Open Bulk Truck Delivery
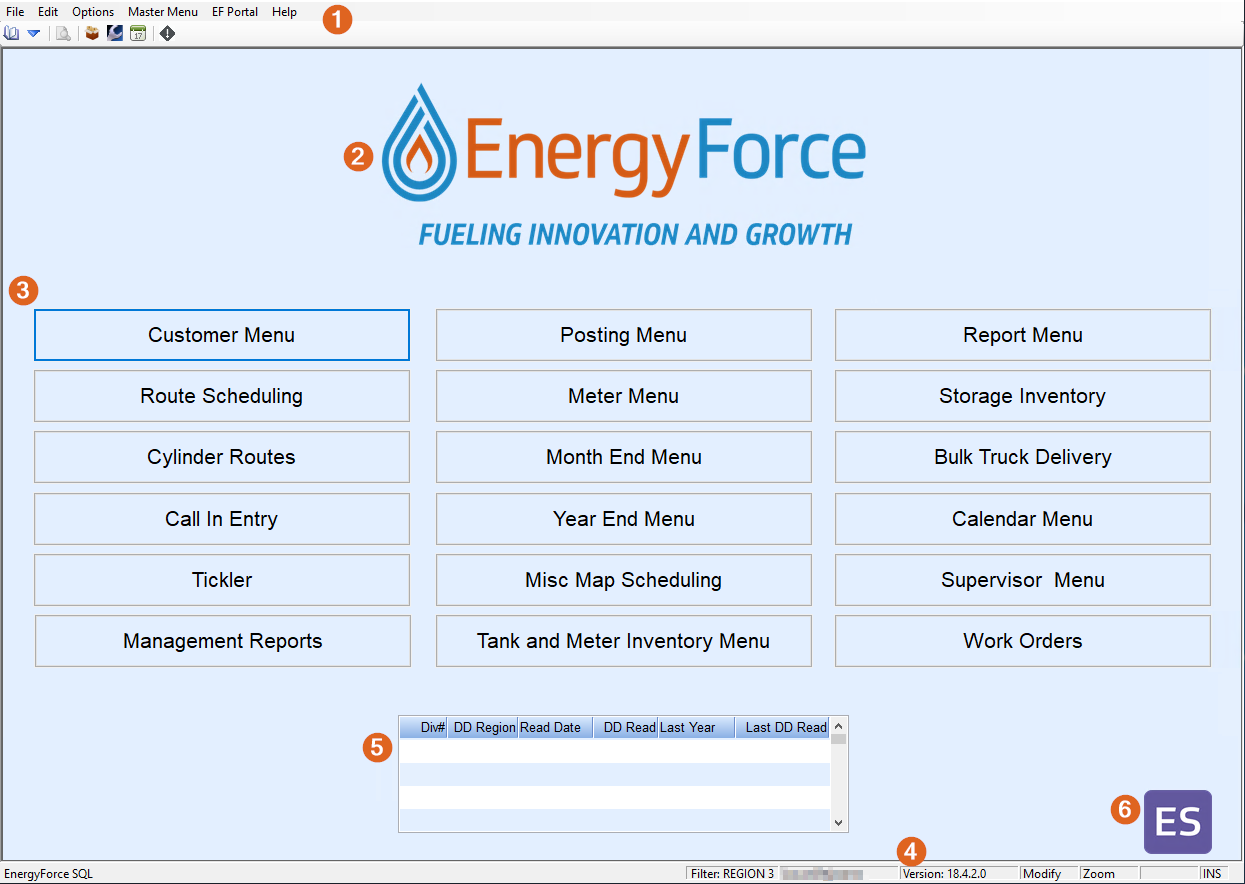This screenshot has height=884, width=1245. [1023, 457]
